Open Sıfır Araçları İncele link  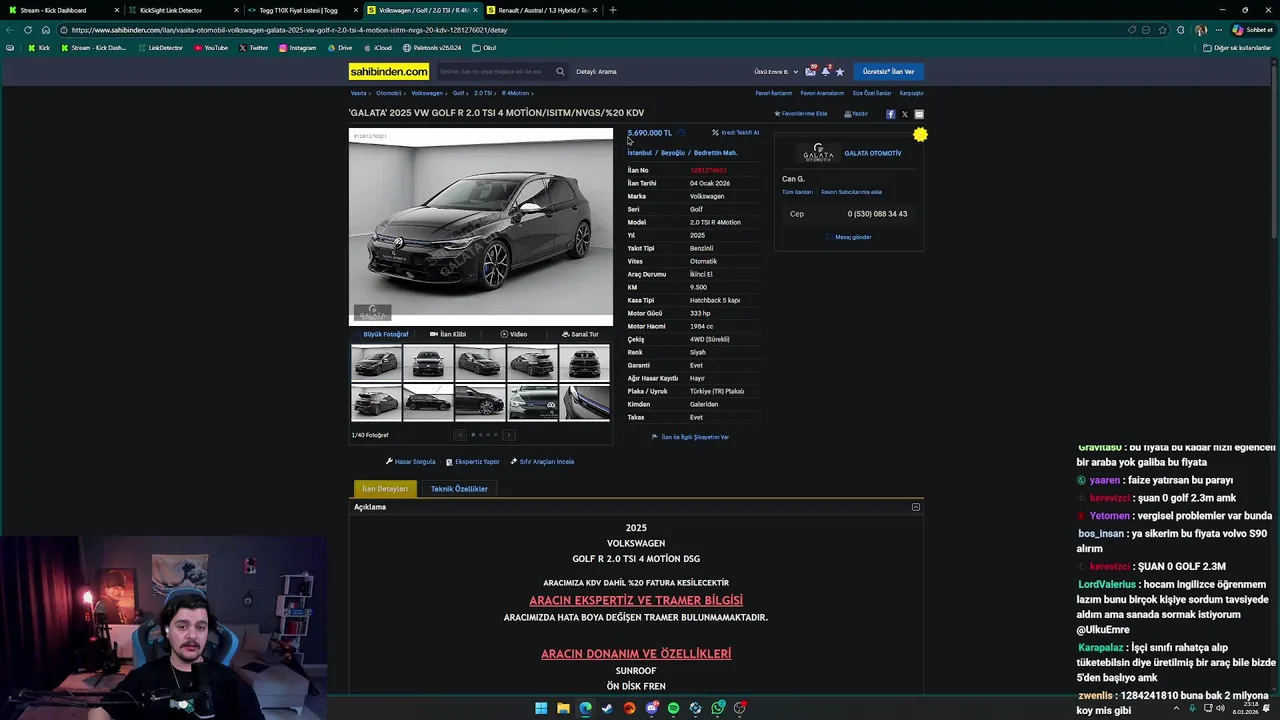[542, 462]
